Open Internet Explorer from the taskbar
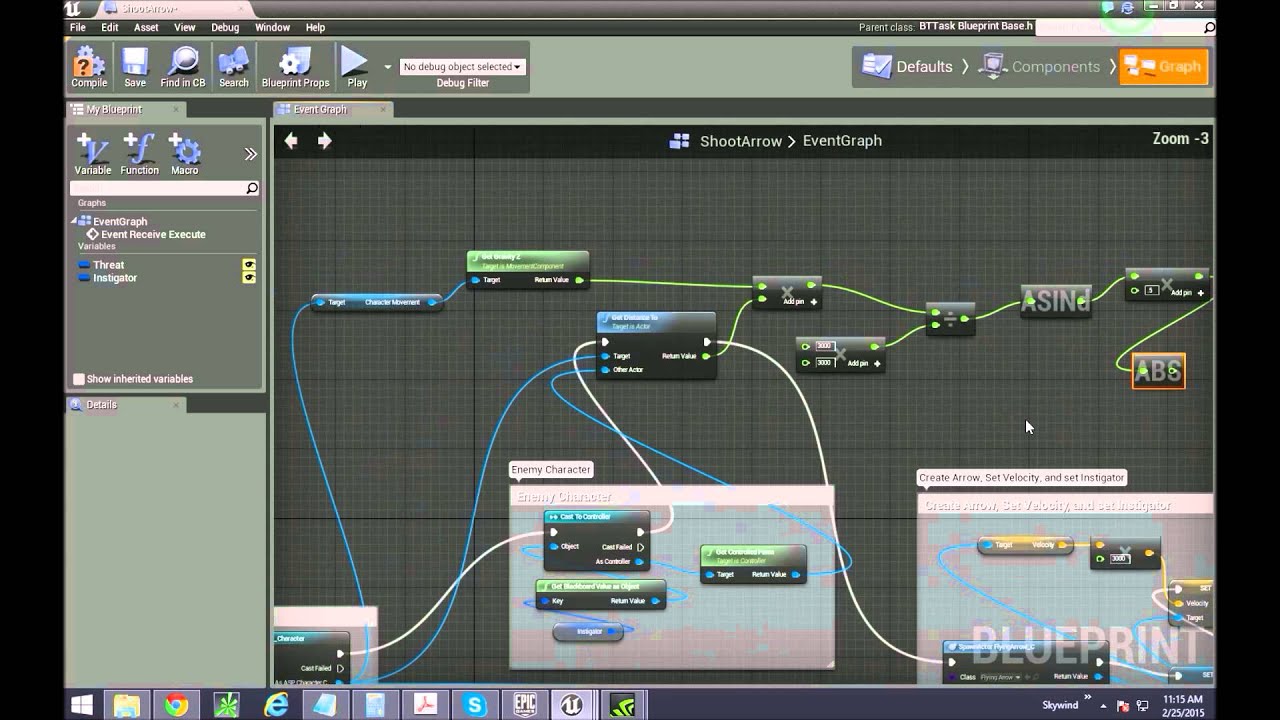 [x=276, y=705]
